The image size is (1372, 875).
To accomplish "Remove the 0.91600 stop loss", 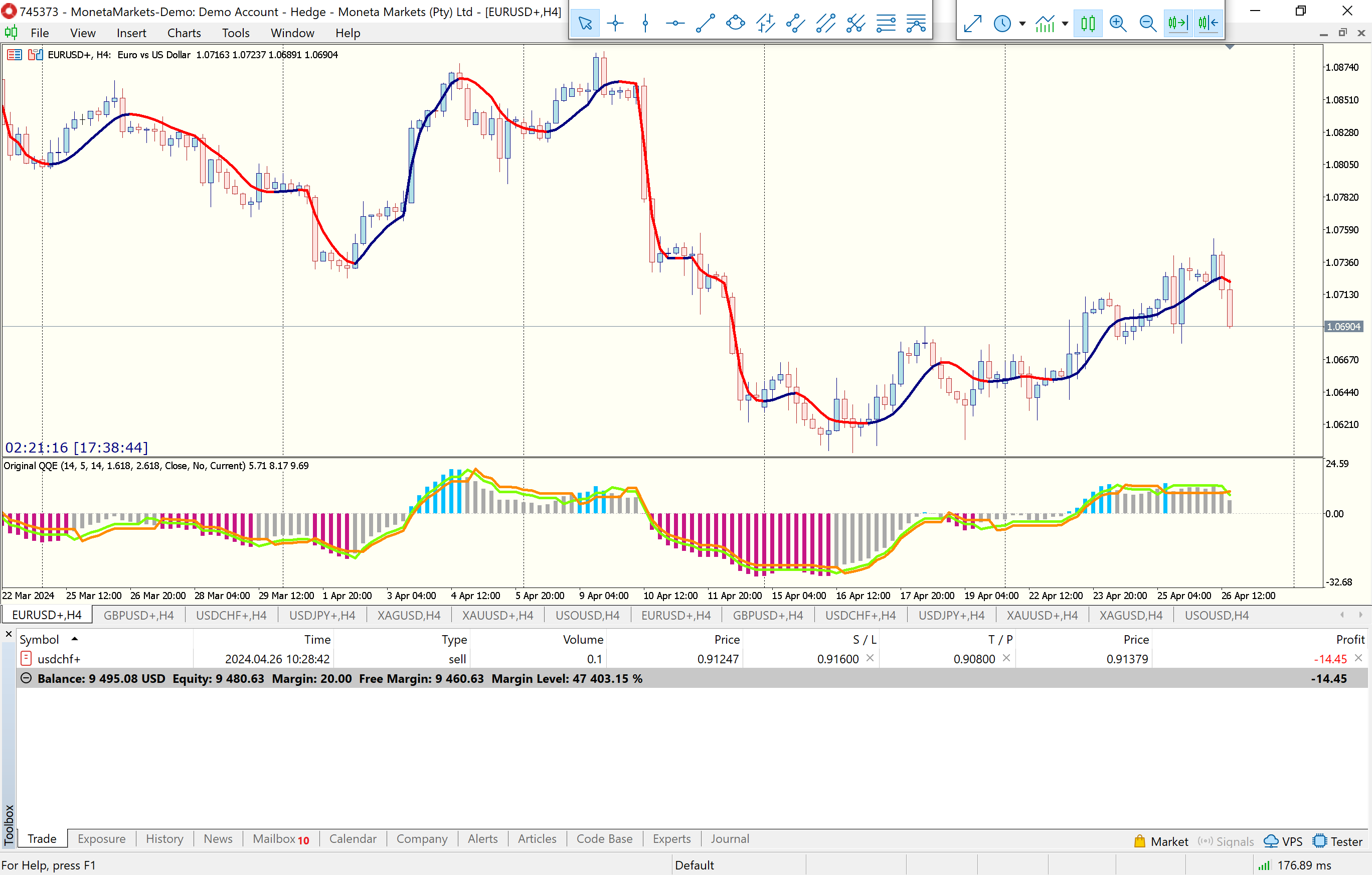I will pyautogui.click(x=870, y=658).
